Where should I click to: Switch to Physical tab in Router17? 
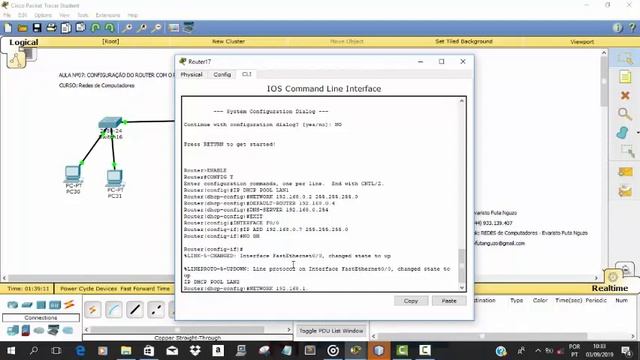(191, 75)
